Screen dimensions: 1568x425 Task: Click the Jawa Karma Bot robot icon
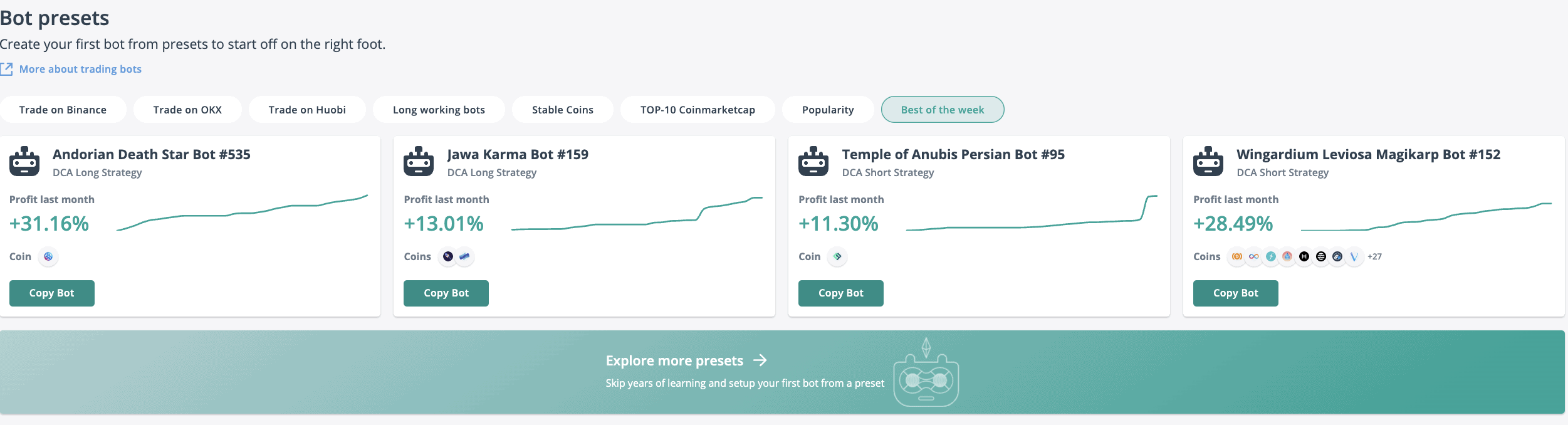(x=419, y=162)
